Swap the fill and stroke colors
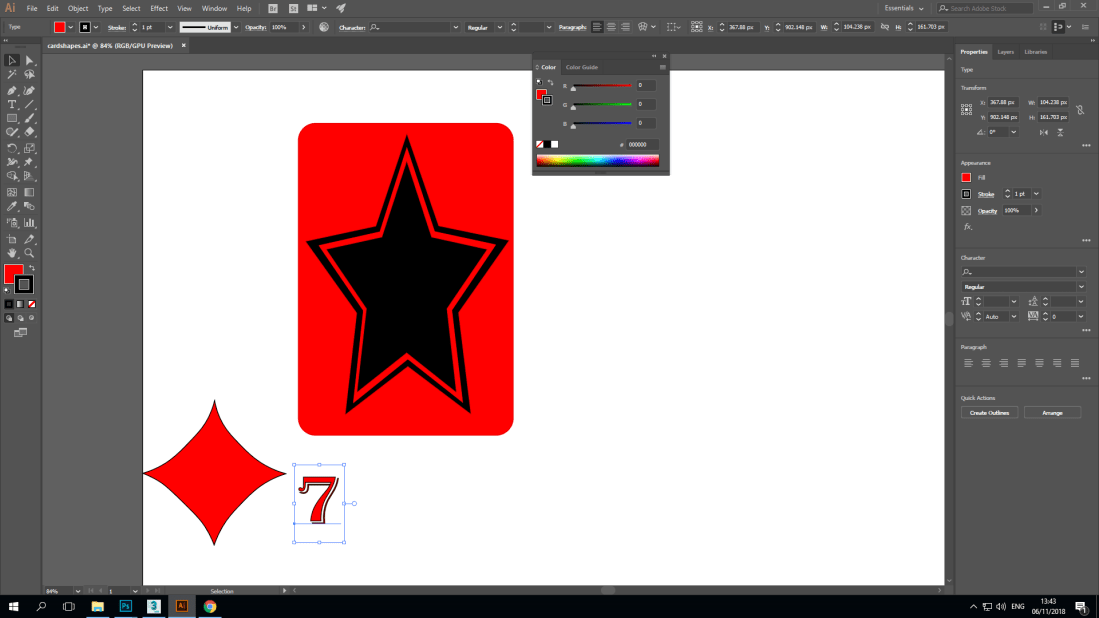The image size is (1099, 618). (32, 266)
